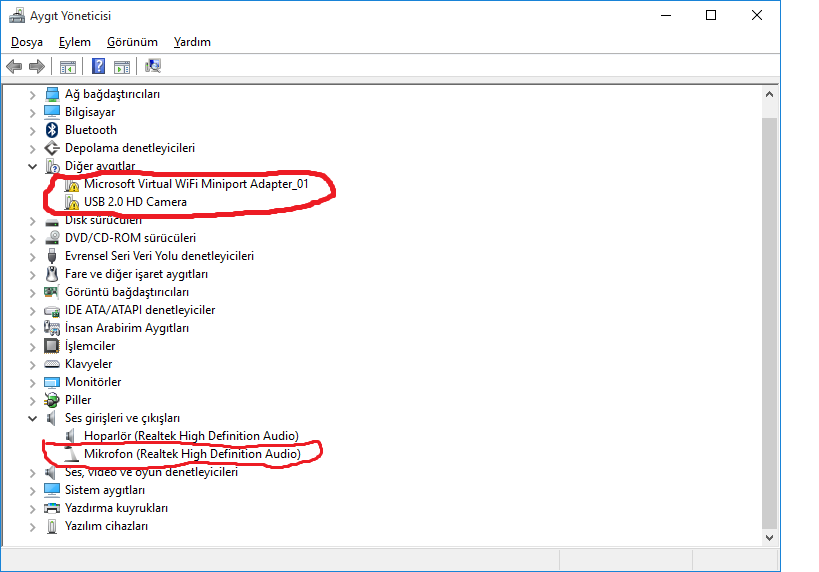The width and height of the screenshot is (819, 572).
Task: Click the Depolama denetleyicileri icon
Action: 52,148
